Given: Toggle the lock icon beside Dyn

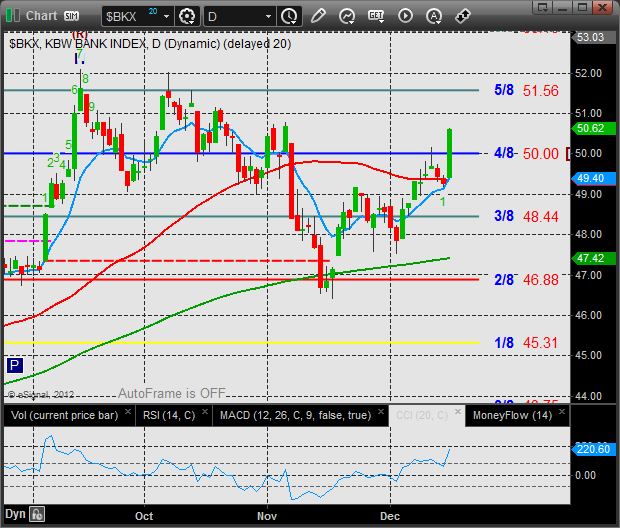Looking at the screenshot, I should [37, 515].
